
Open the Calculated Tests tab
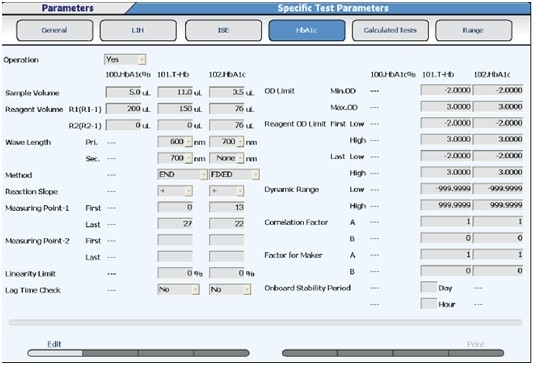click(x=390, y=30)
